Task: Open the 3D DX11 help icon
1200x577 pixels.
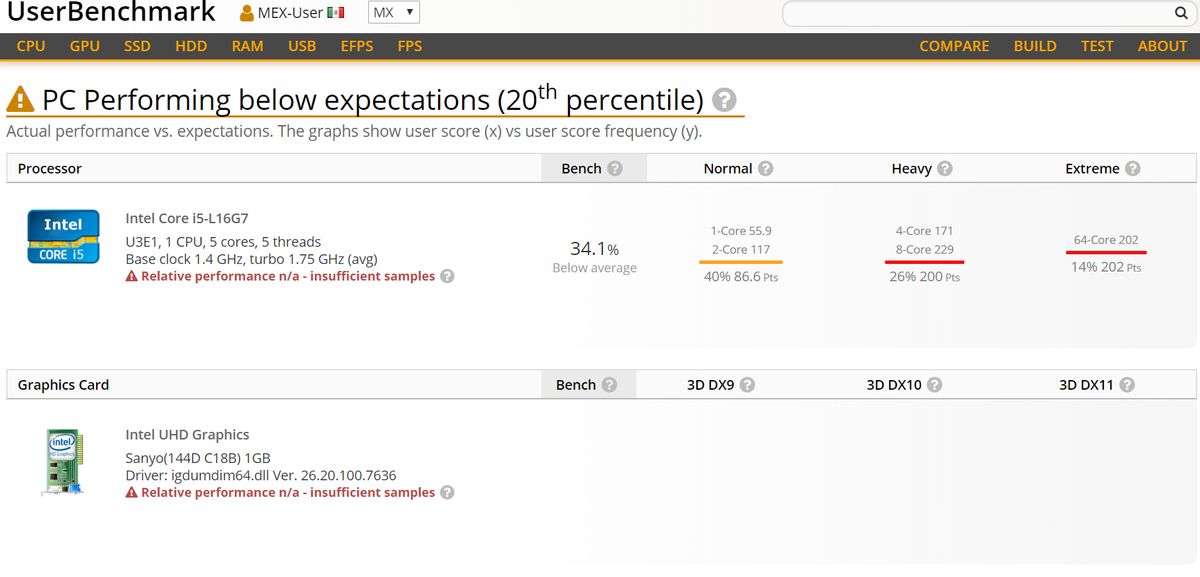Action: tap(1127, 384)
